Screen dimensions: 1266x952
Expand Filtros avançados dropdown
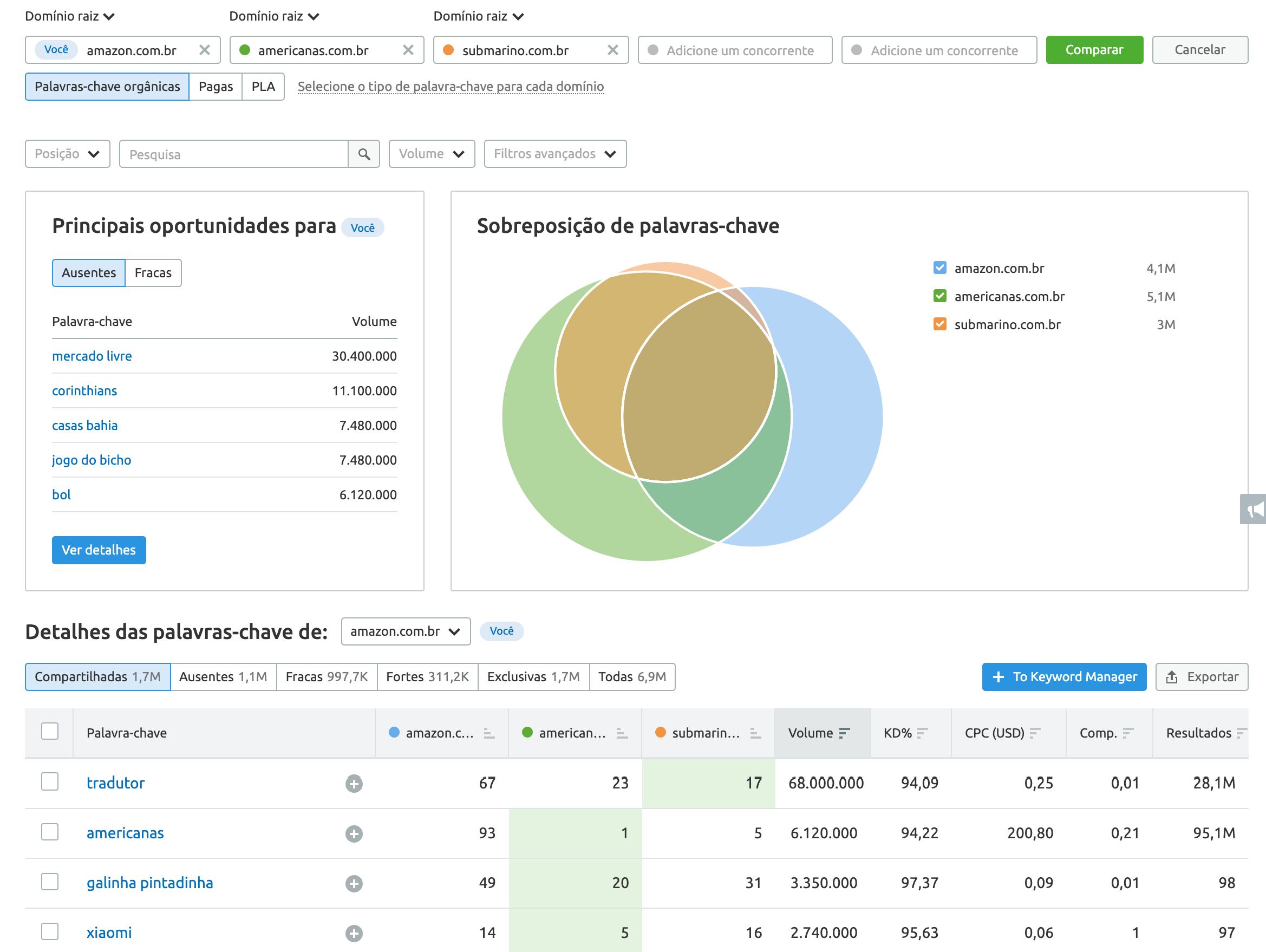pos(555,154)
